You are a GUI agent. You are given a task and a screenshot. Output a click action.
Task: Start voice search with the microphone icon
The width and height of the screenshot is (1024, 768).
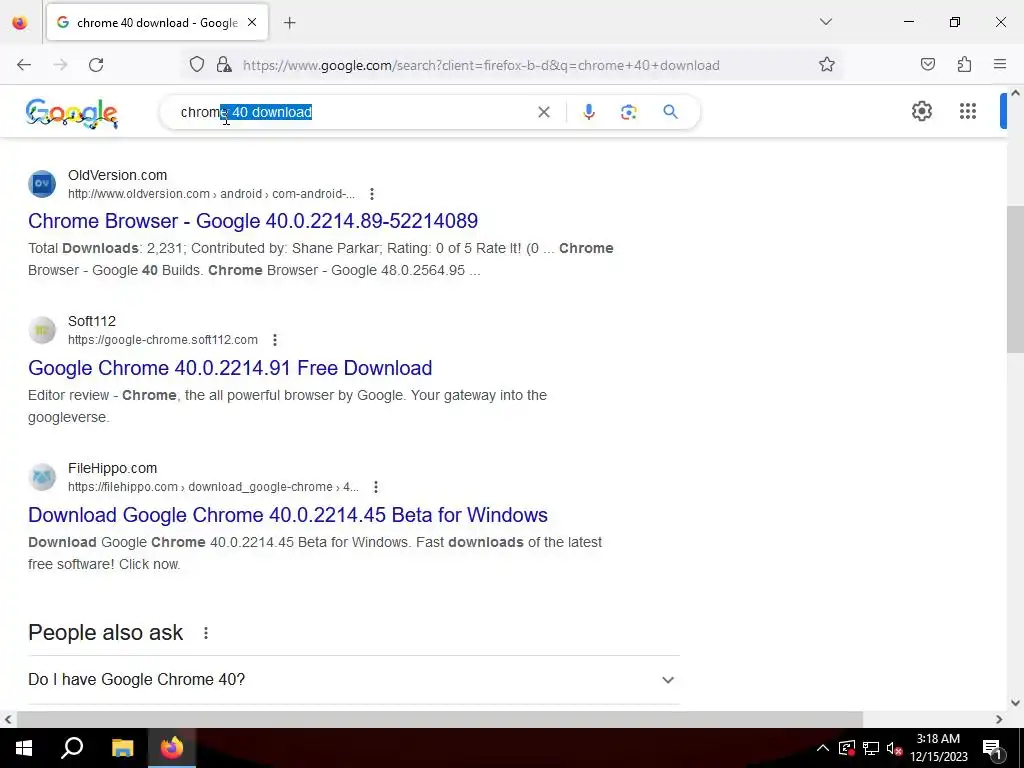click(x=588, y=112)
